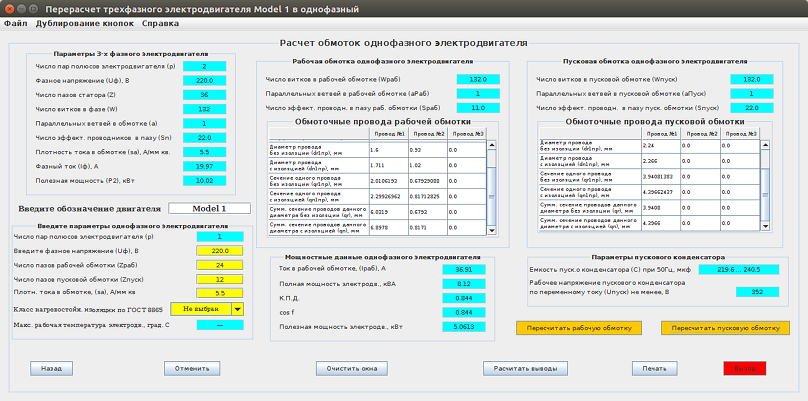Image resolution: width=808 pixels, height=401 pixels.
Task: Click Пересчитать пусковую обмотку button
Action: tap(725, 327)
